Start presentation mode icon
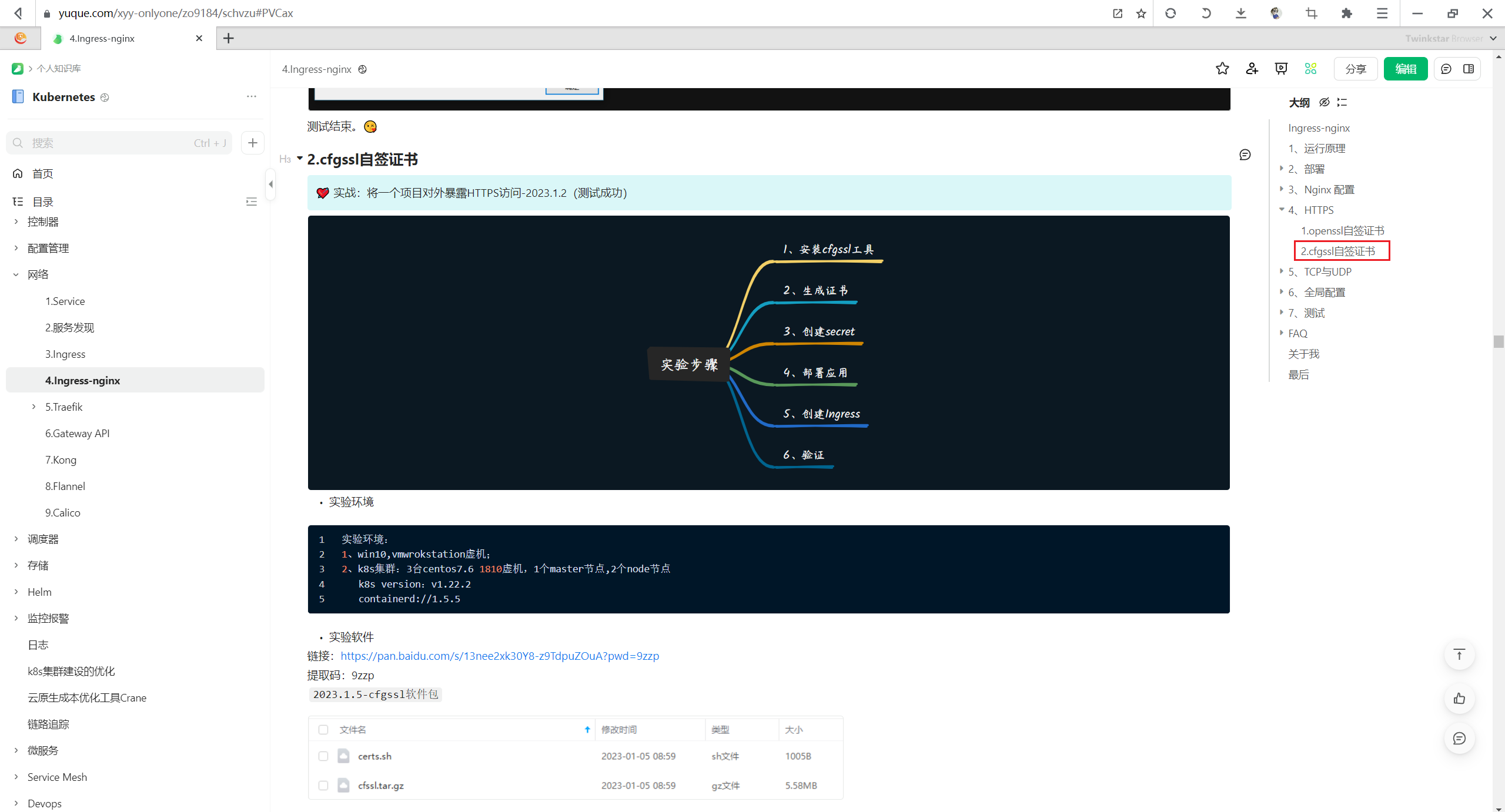This screenshot has width=1505, height=812. tap(1281, 69)
